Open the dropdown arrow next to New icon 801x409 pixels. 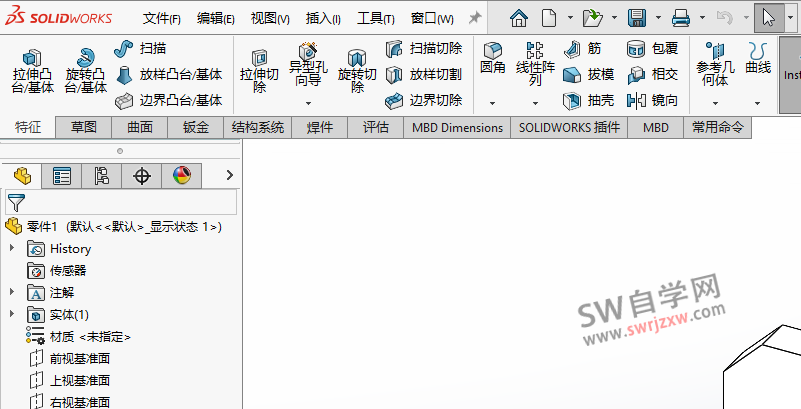tap(570, 18)
